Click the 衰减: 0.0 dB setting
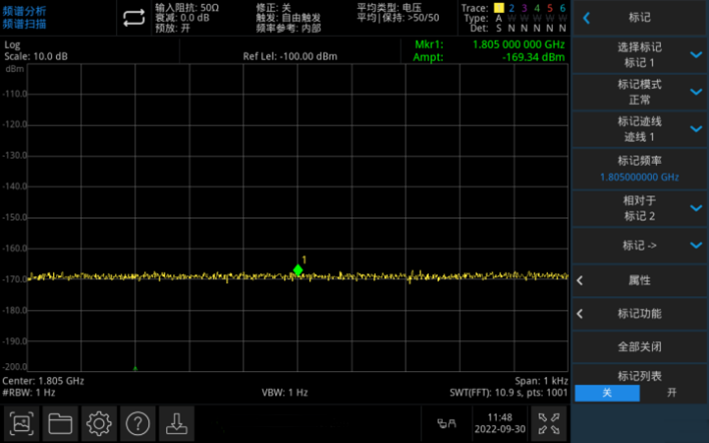Screen dimensions: 709x443 click(182, 18)
